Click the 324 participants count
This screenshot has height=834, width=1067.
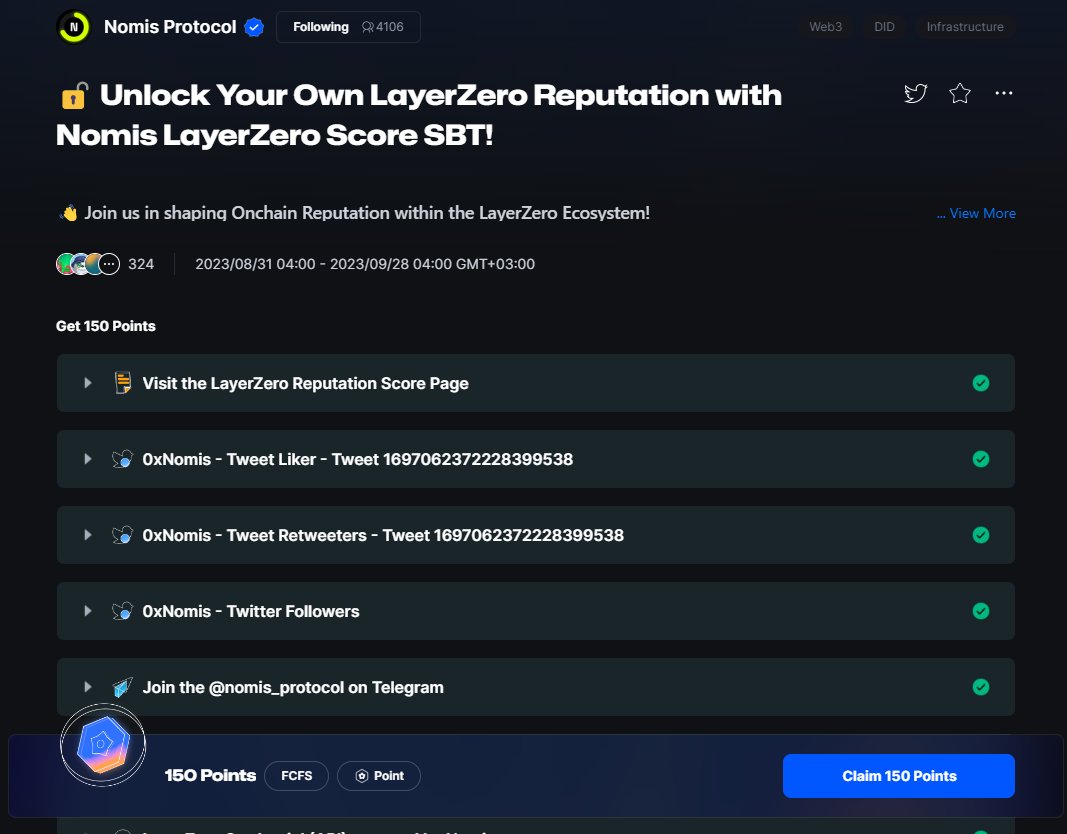click(x=141, y=264)
